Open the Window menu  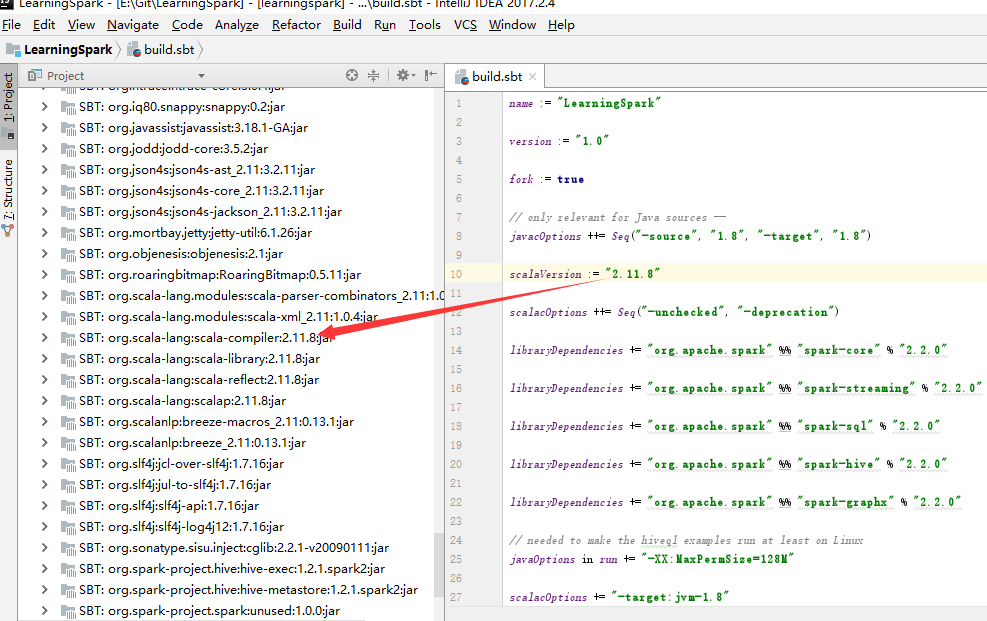[x=512, y=25]
